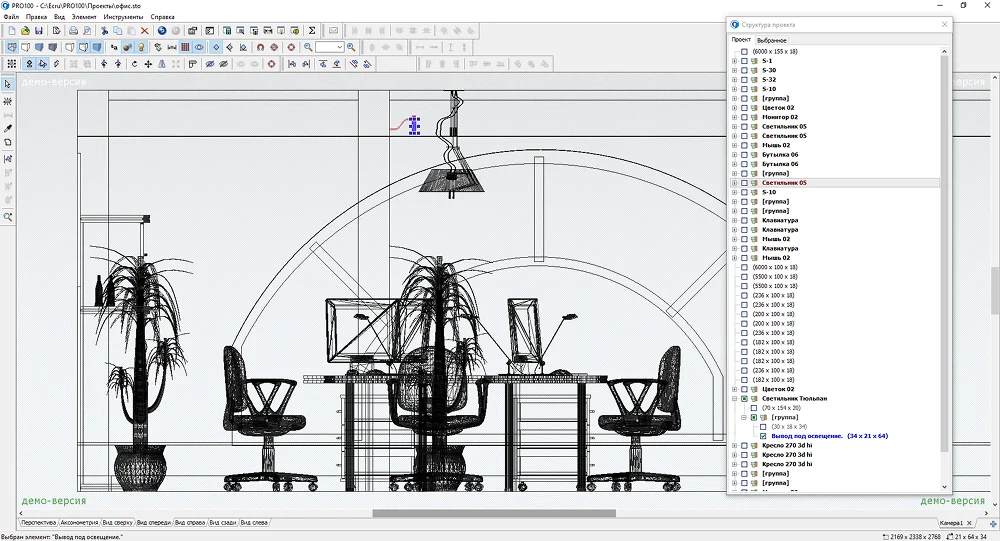This screenshot has height=541, width=1000.
Task: Check the box next to Бутылка 06
Action: pyautogui.click(x=744, y=155)
